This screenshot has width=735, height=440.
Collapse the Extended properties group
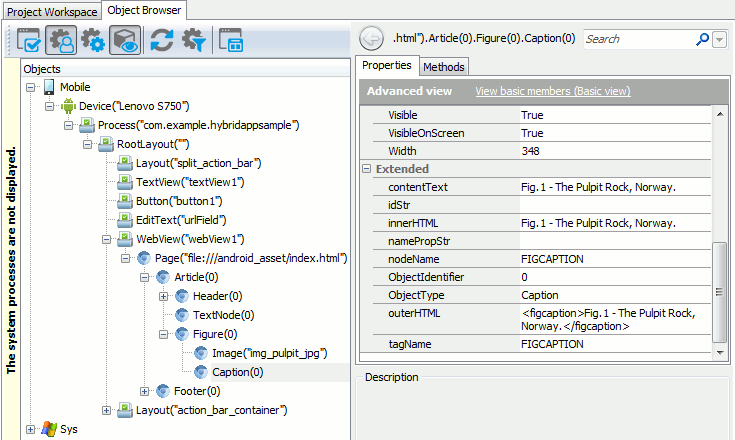367,169
